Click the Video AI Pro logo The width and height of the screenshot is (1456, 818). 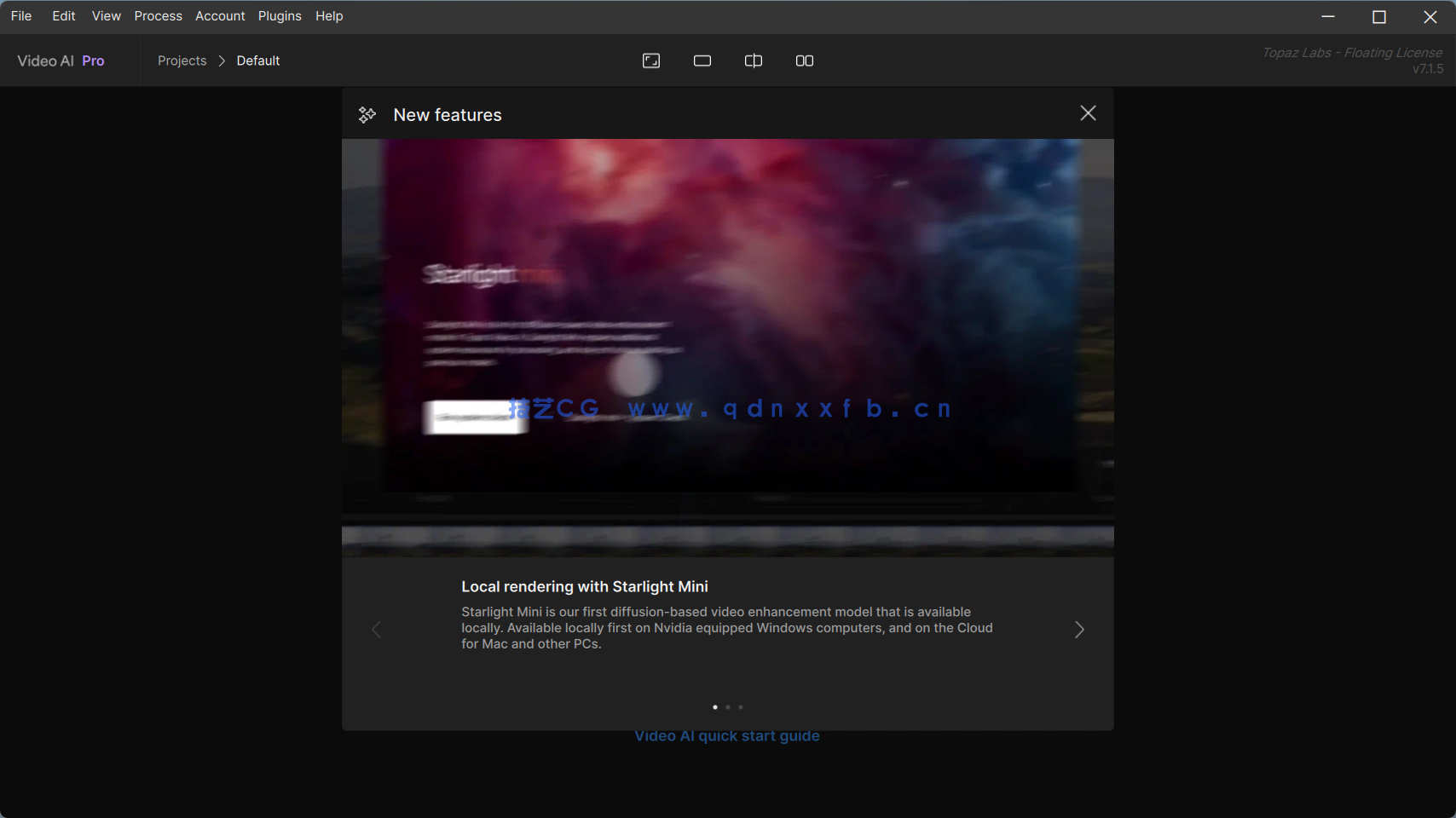[61, 60]
